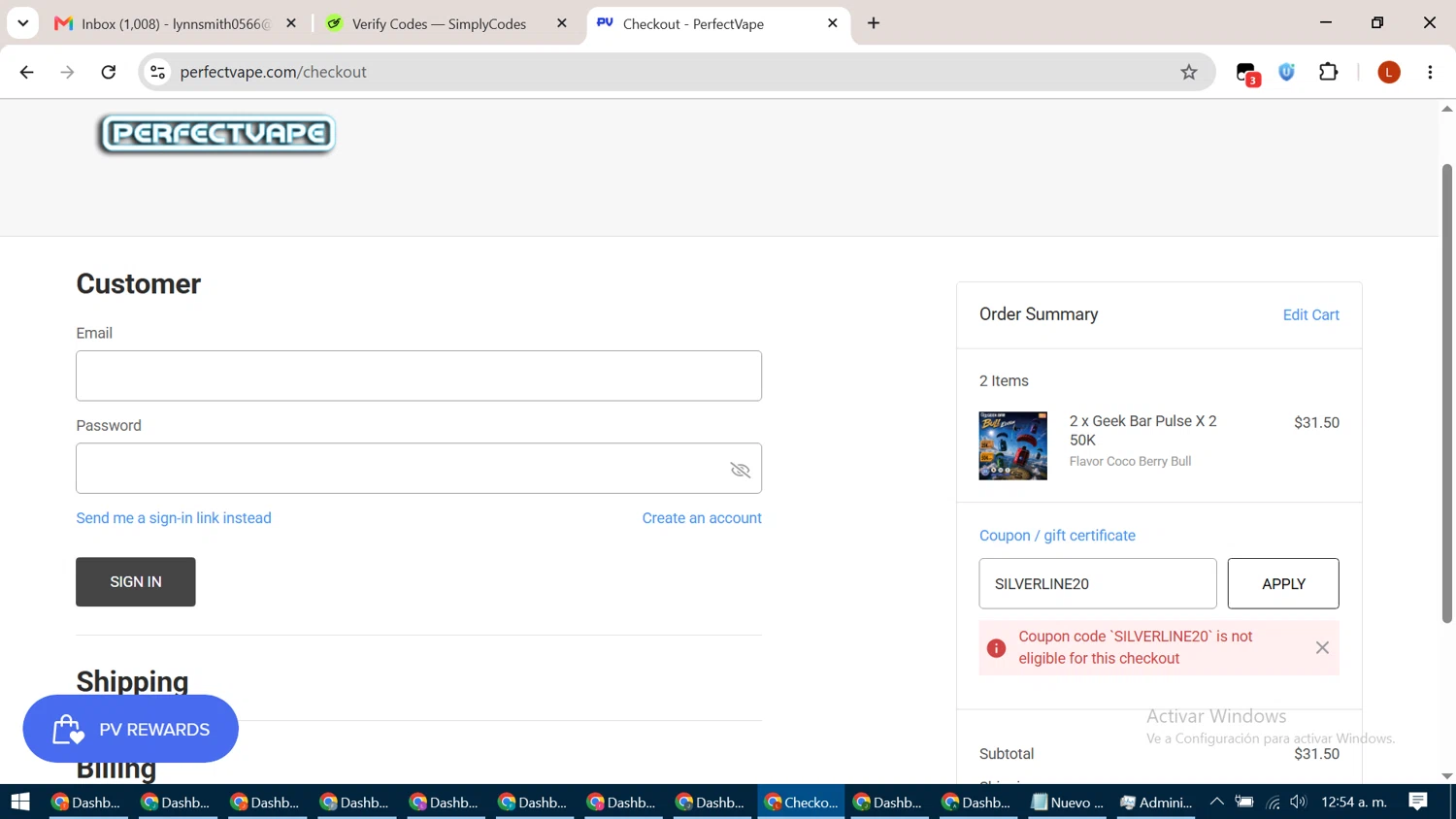Click the 'Flavor Coco Berry Bull' text
The height and width of the screenshot is (819, 1456).
pyautogui.click(x=1130, y=462)
